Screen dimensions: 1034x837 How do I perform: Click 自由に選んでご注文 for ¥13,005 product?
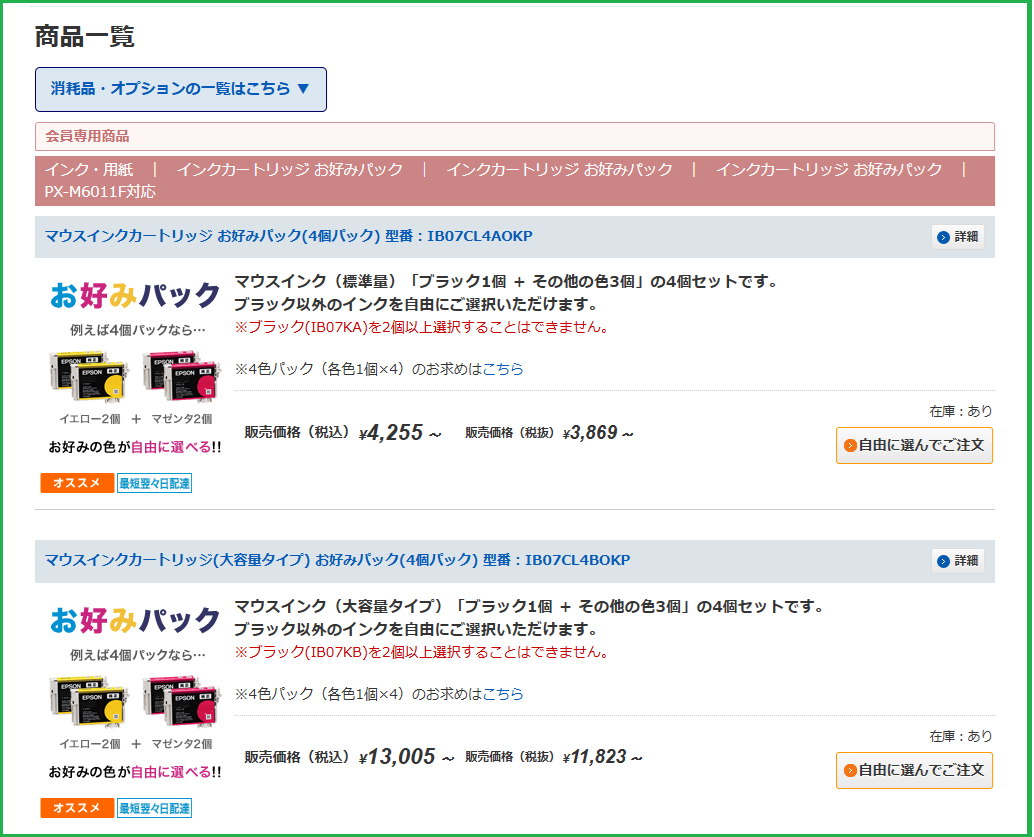click(x=914, y=770)
